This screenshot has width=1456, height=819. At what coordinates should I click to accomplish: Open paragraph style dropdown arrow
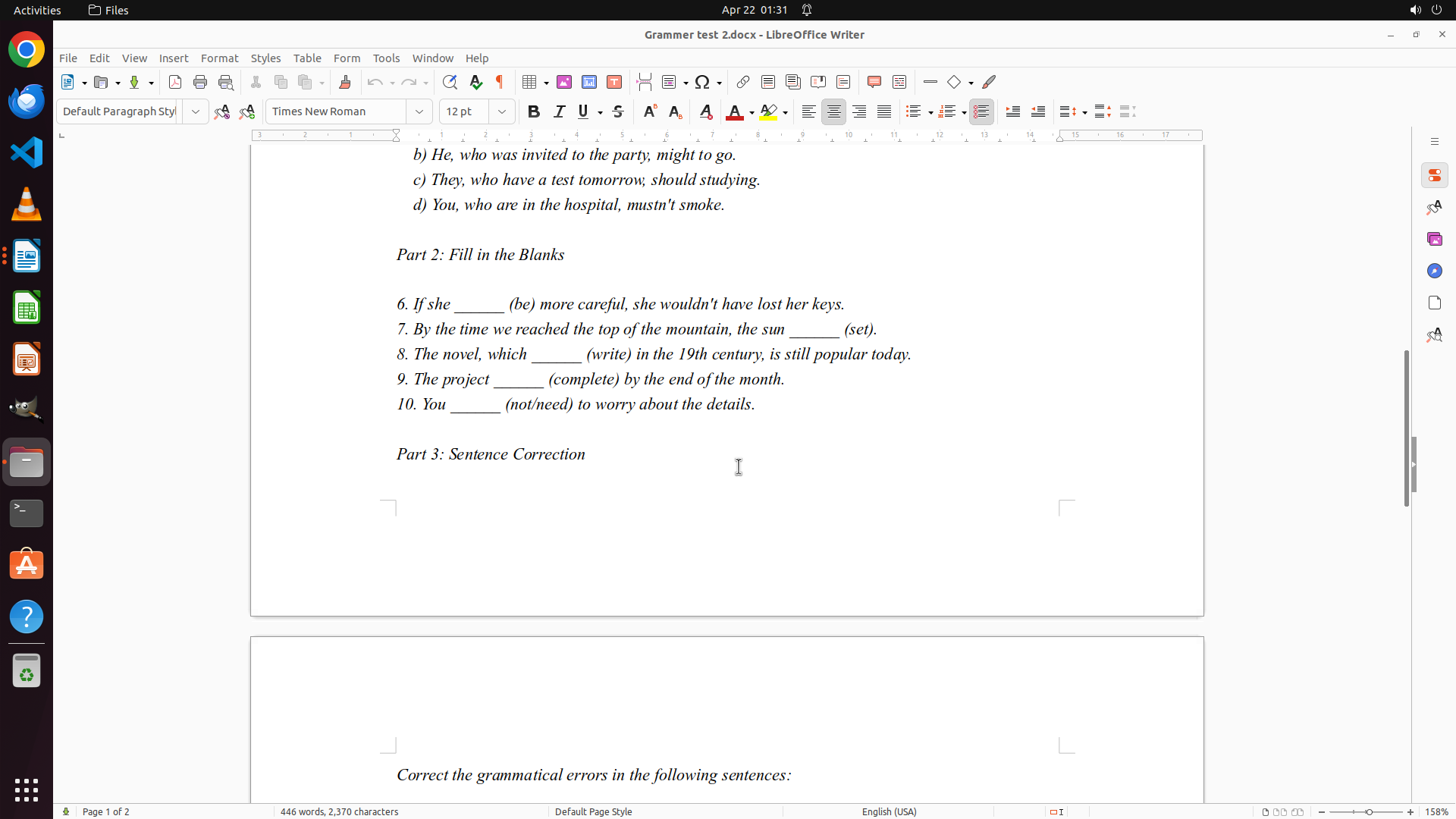(x=196, y=111)
